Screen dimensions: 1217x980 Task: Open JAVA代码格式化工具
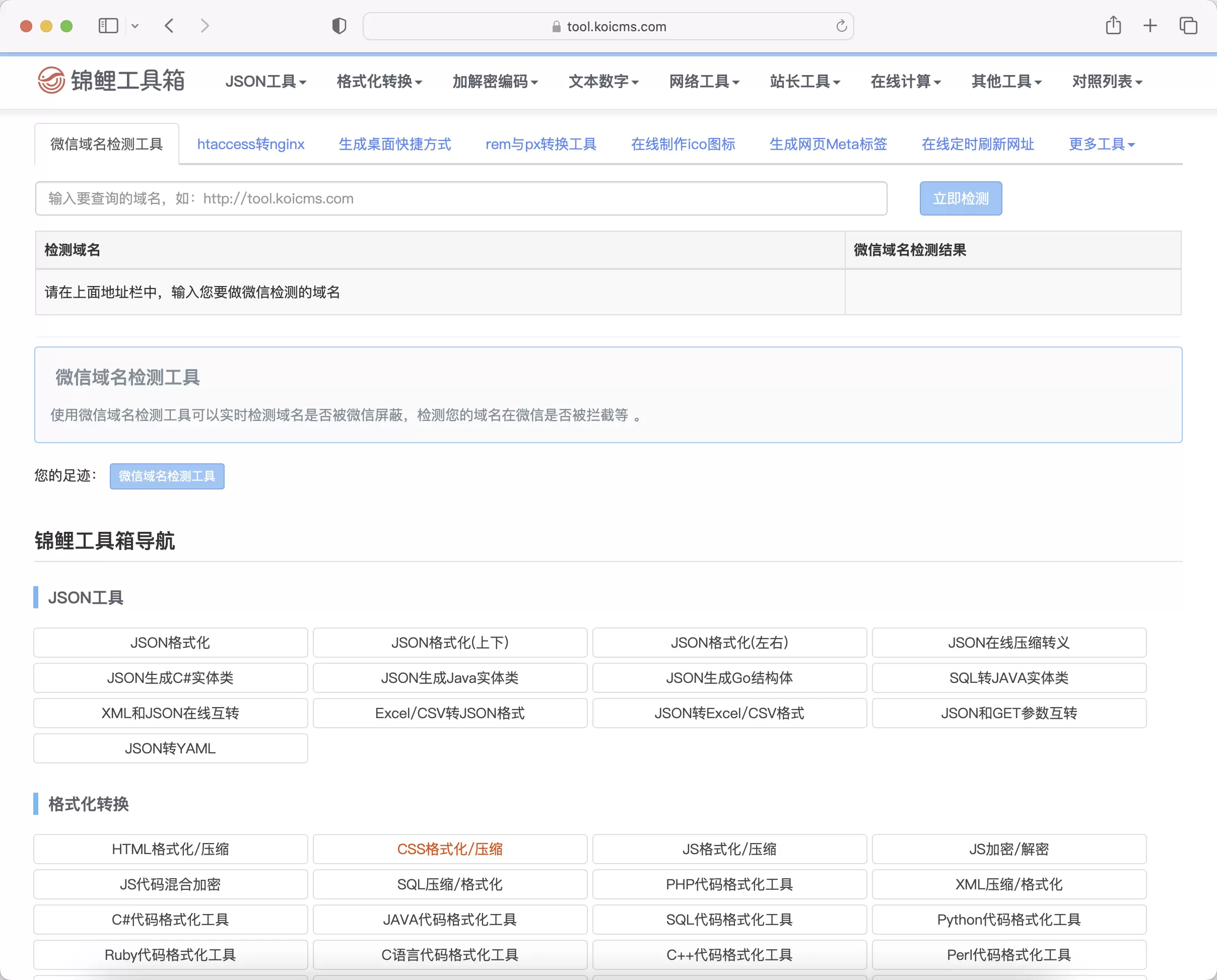tap(450, 920)
